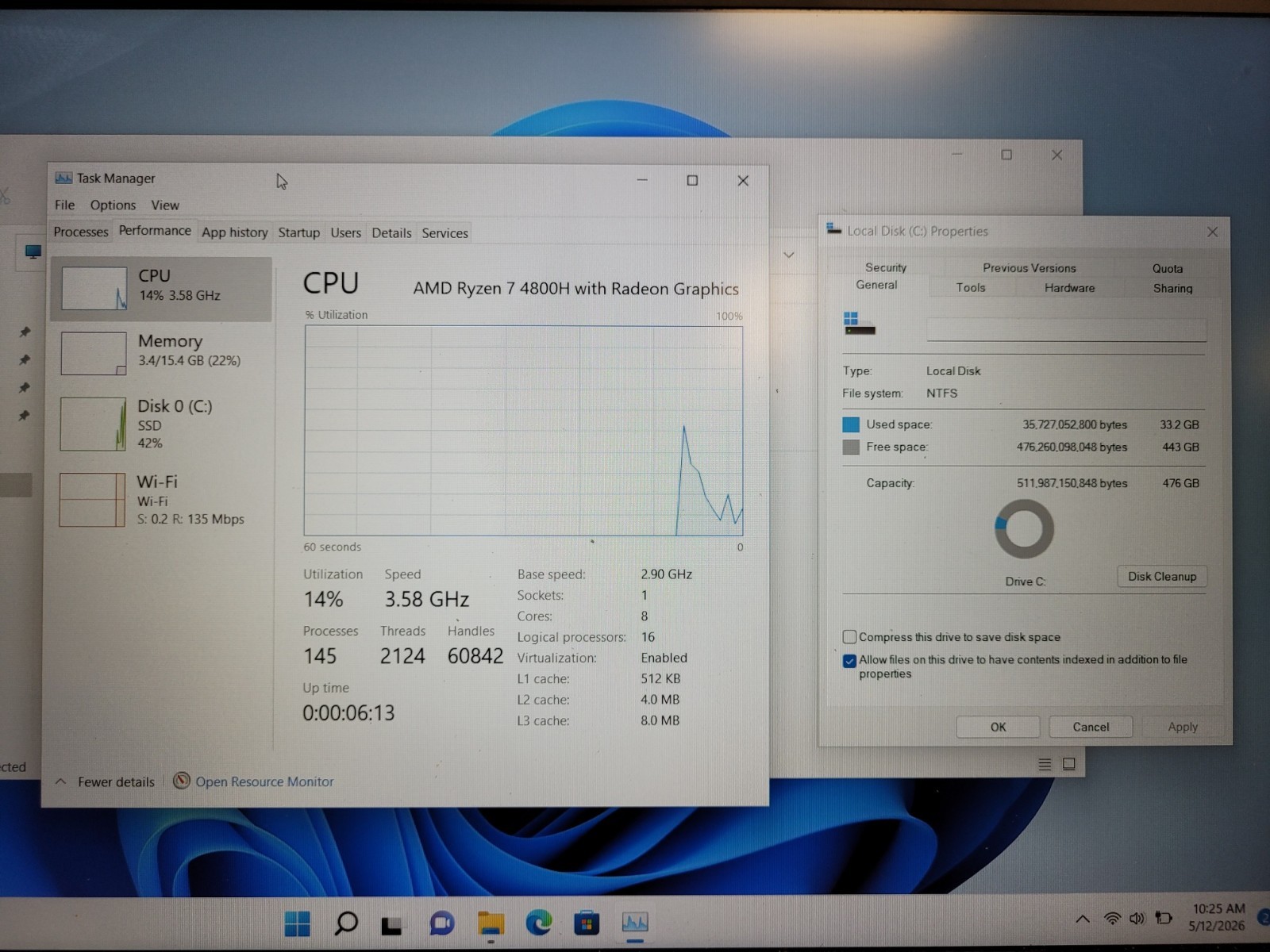This screenshot has width=1270, height=952.
Task: Switch to the Users tab
Action: coord(345,232)
